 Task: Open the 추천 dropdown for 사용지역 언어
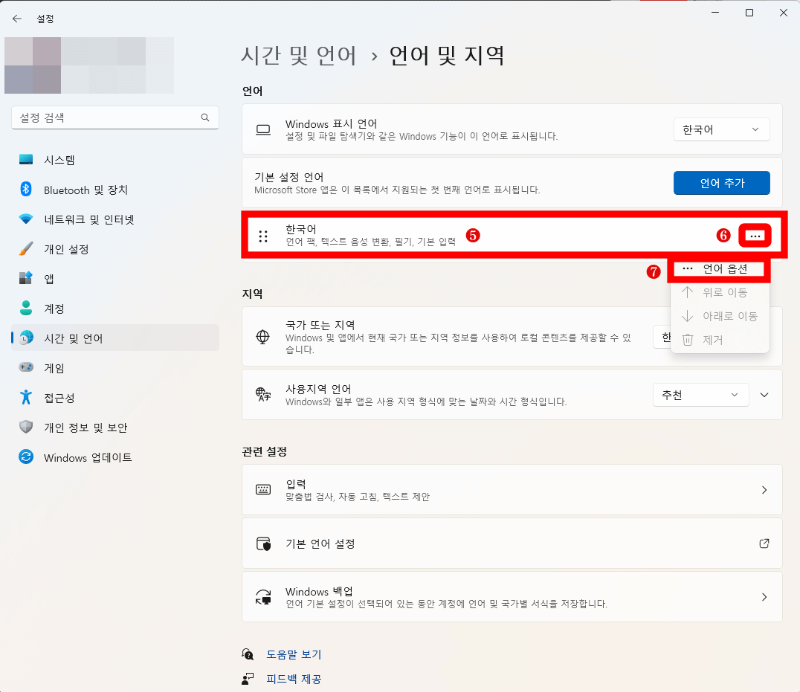point(700,394)
